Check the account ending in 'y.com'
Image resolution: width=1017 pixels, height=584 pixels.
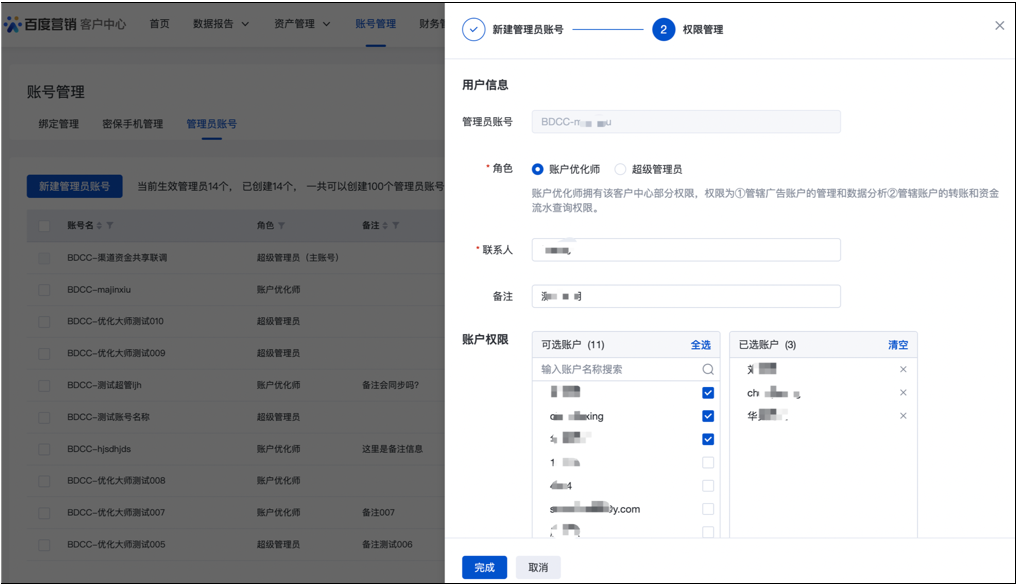coord(708,509)
